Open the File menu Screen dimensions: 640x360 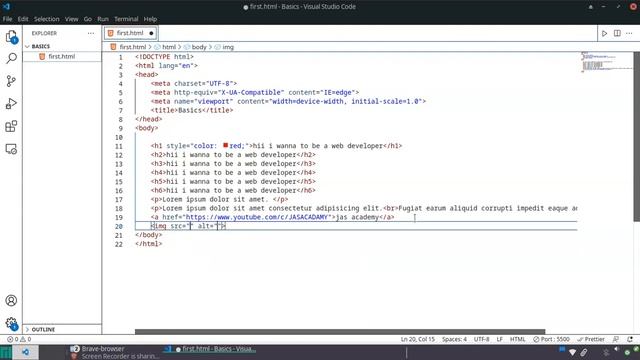point(7,19)
